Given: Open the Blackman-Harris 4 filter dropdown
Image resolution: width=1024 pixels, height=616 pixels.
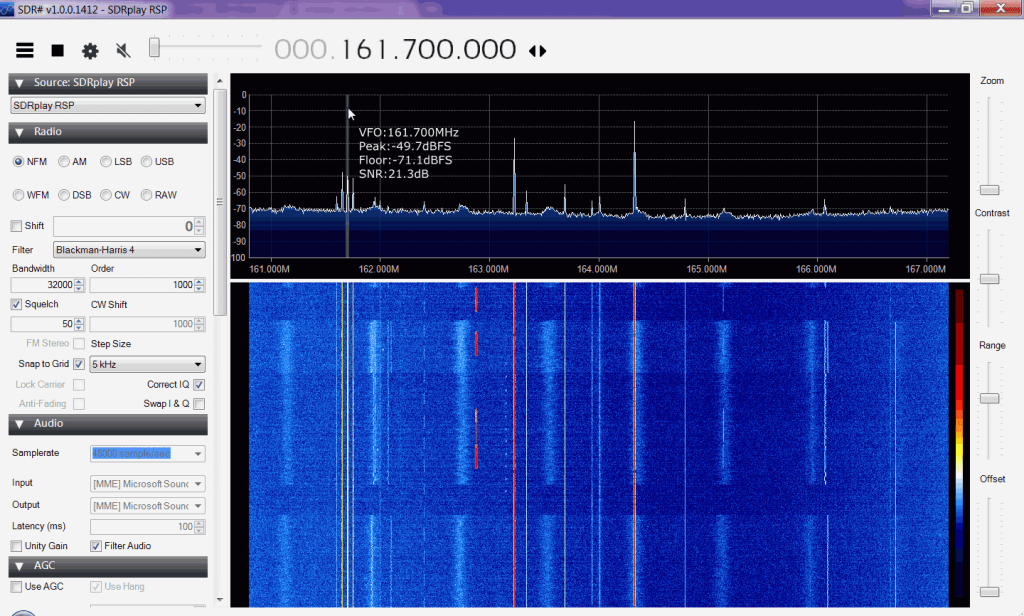Looking at the screenshot, I should coord(128,248).
